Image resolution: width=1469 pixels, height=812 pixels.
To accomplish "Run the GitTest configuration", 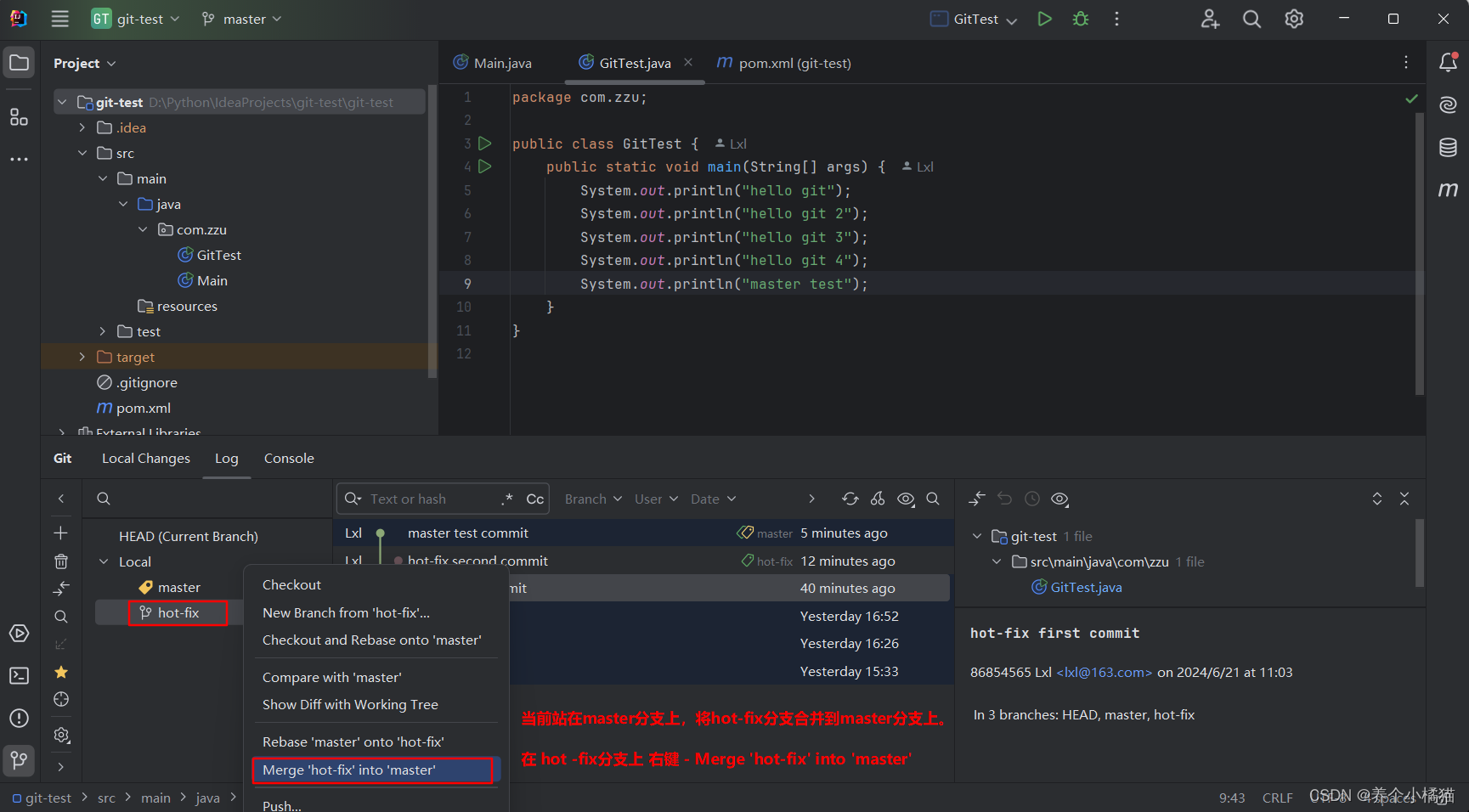I will click(x=1044, y=19).
